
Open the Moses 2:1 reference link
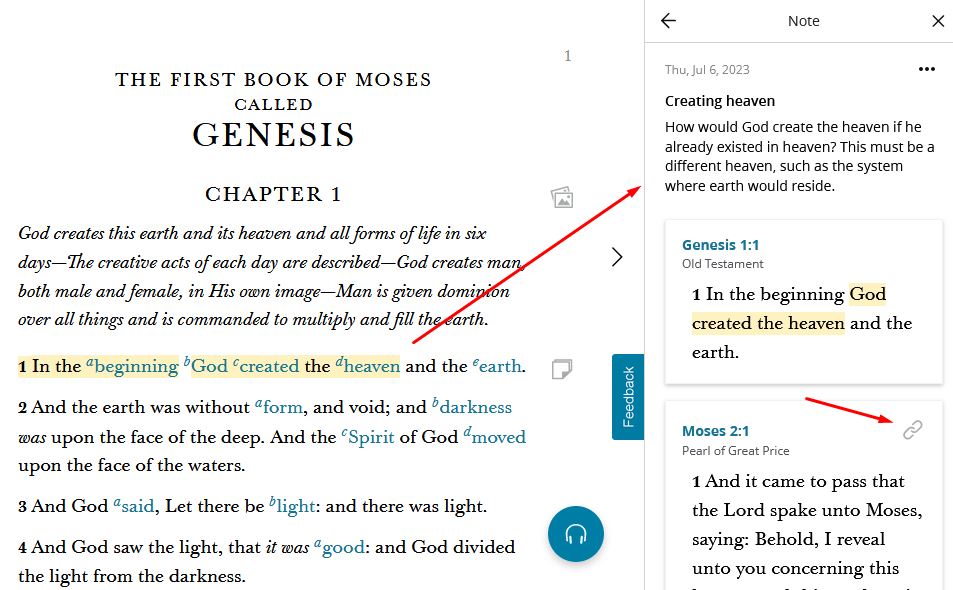[715, 431]
